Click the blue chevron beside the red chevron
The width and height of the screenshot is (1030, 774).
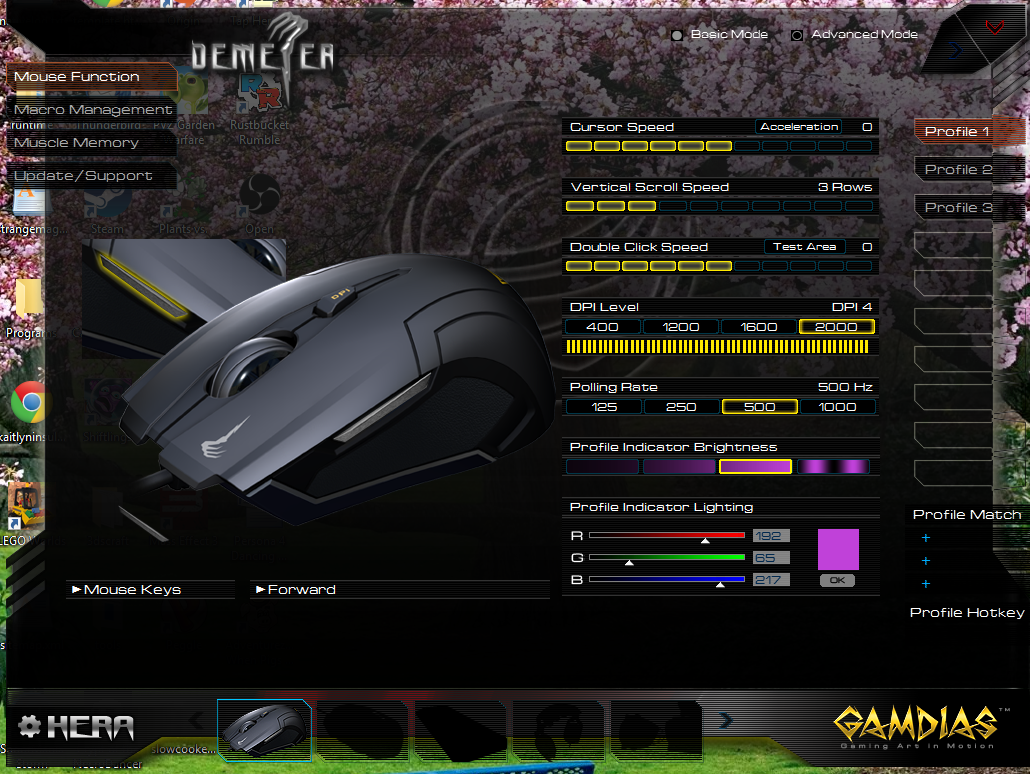[x=956, y=51]
